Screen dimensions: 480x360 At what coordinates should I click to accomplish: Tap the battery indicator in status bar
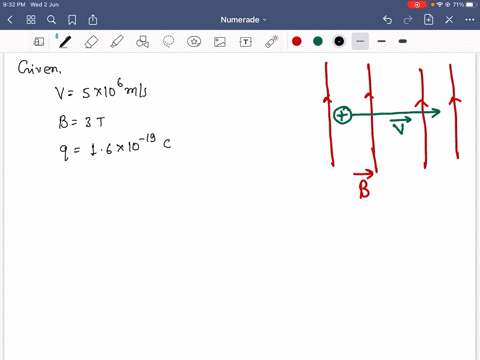click(470, 5)
